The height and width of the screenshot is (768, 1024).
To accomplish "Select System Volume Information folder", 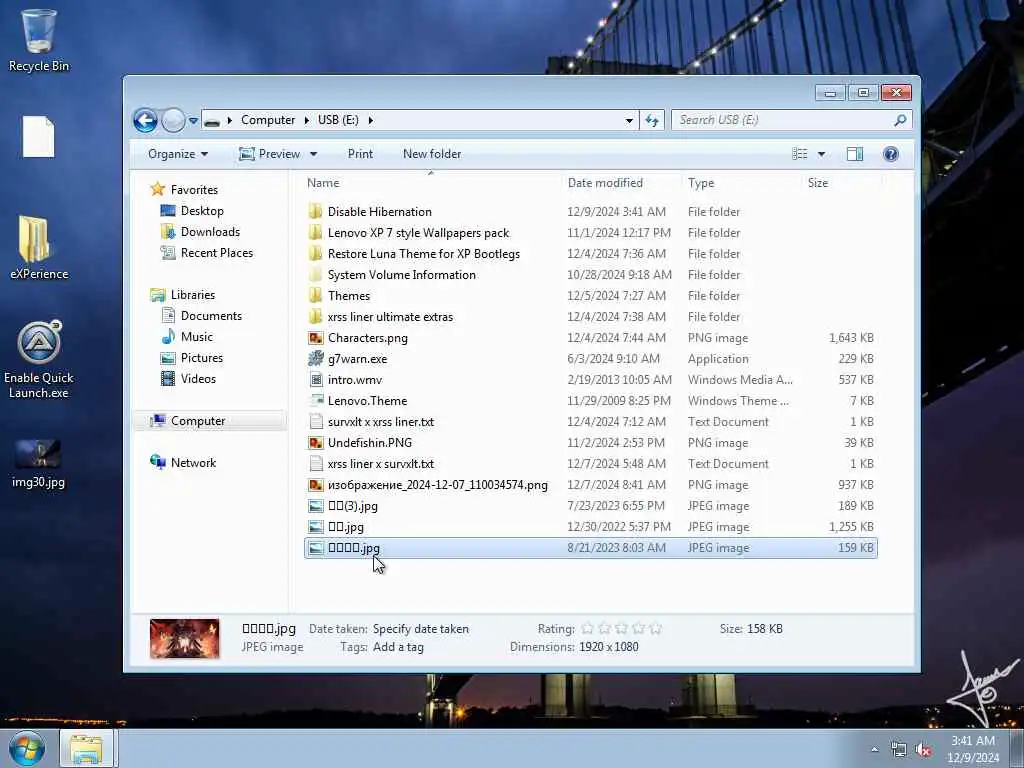I will [402, 274].
